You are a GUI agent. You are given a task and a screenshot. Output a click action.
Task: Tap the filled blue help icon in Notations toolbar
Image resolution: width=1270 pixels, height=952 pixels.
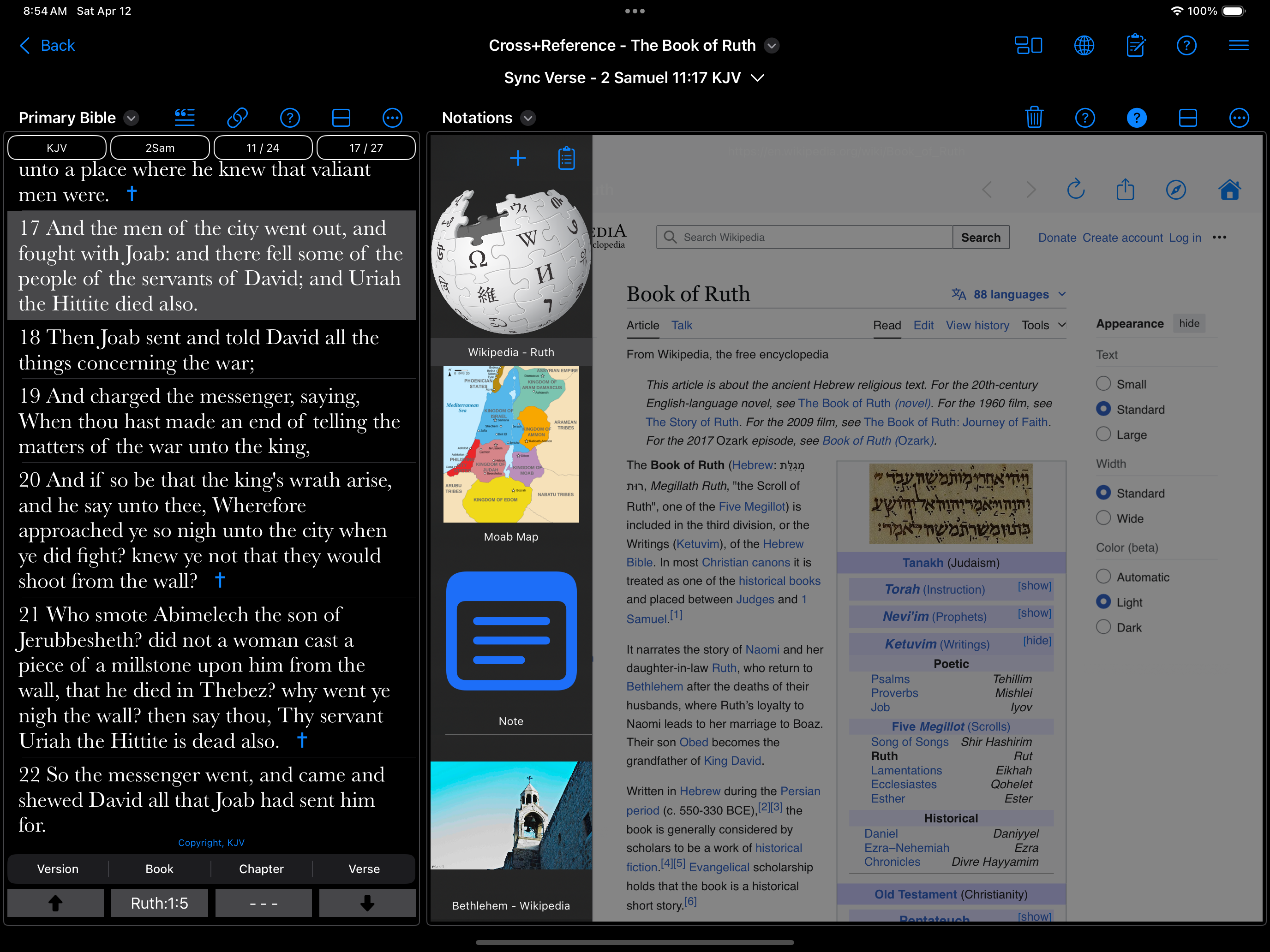[x=1137, y=118]
